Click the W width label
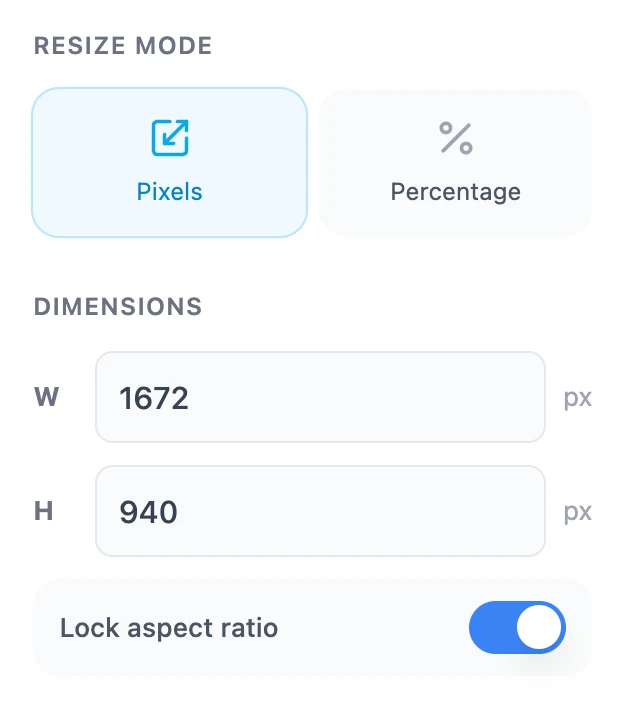624x710 pixels. 46,397
